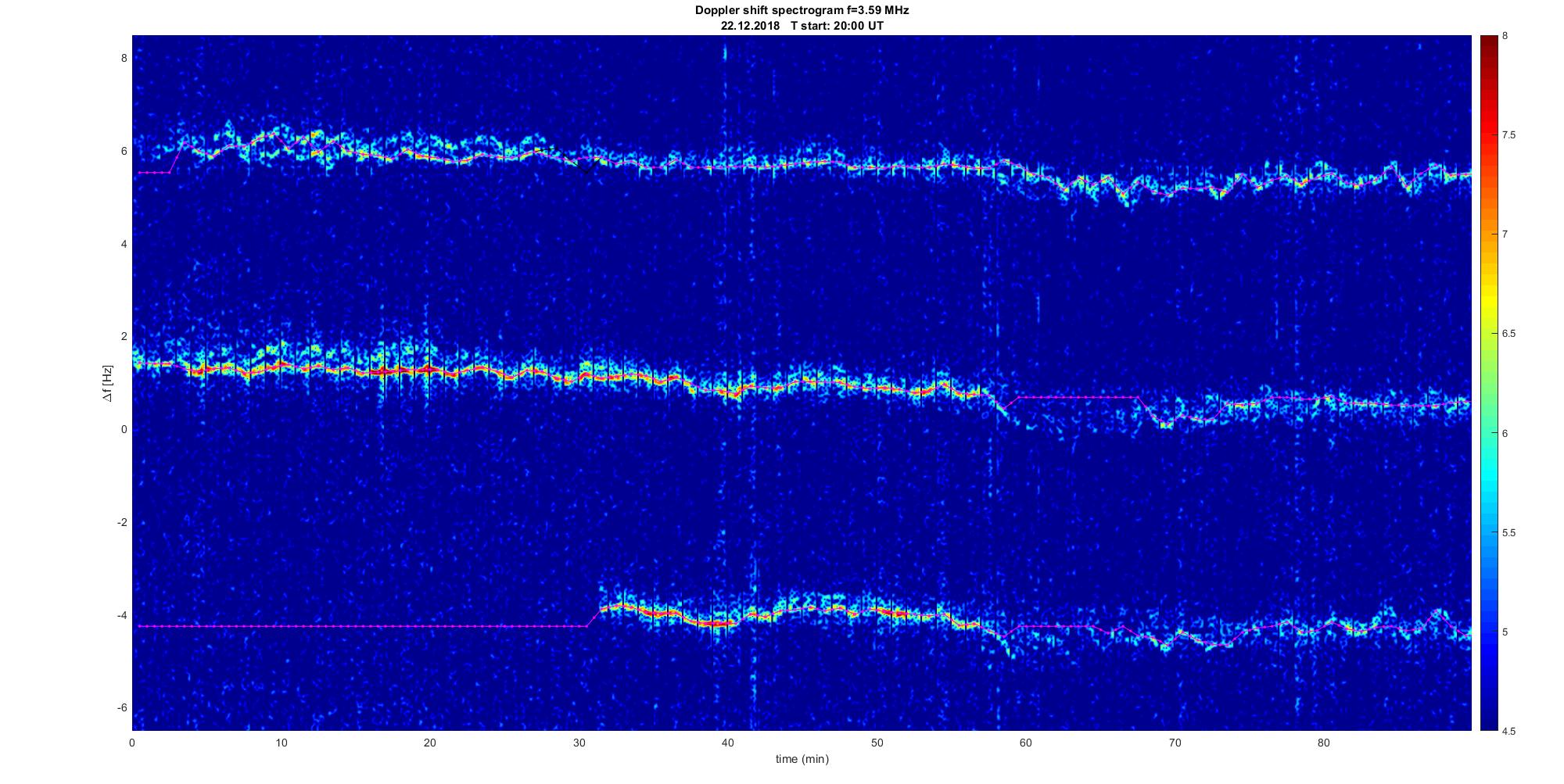The image size is (1564, 784).
Task: Click the x-axis tick label '30'
Action: 579,743
